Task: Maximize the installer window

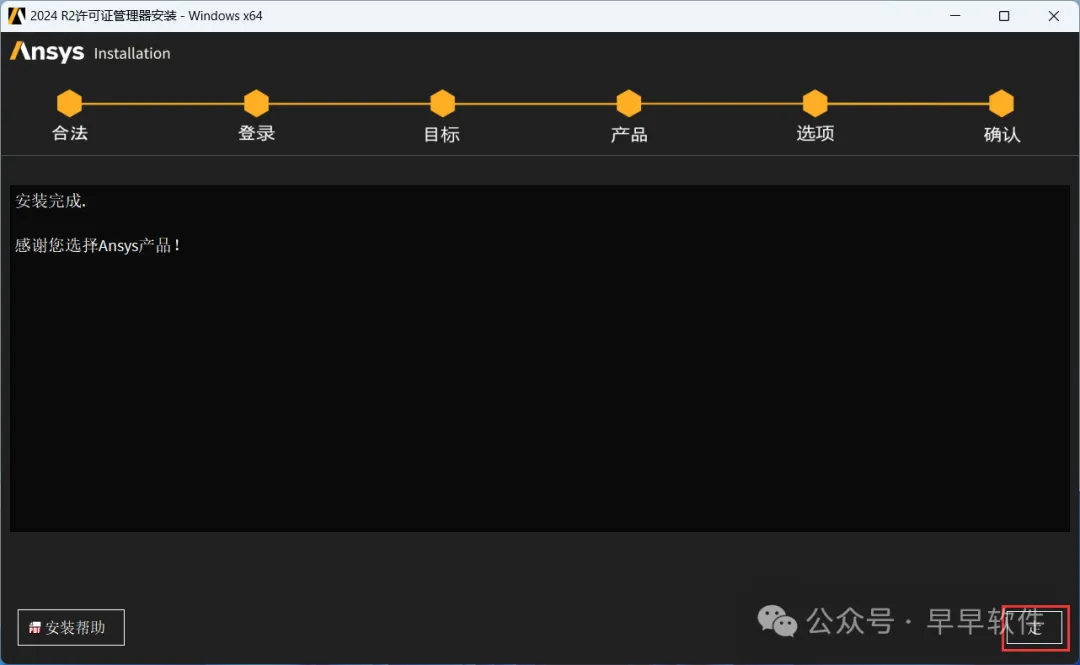Action: pyautogui.click(x=1004, y=15)
